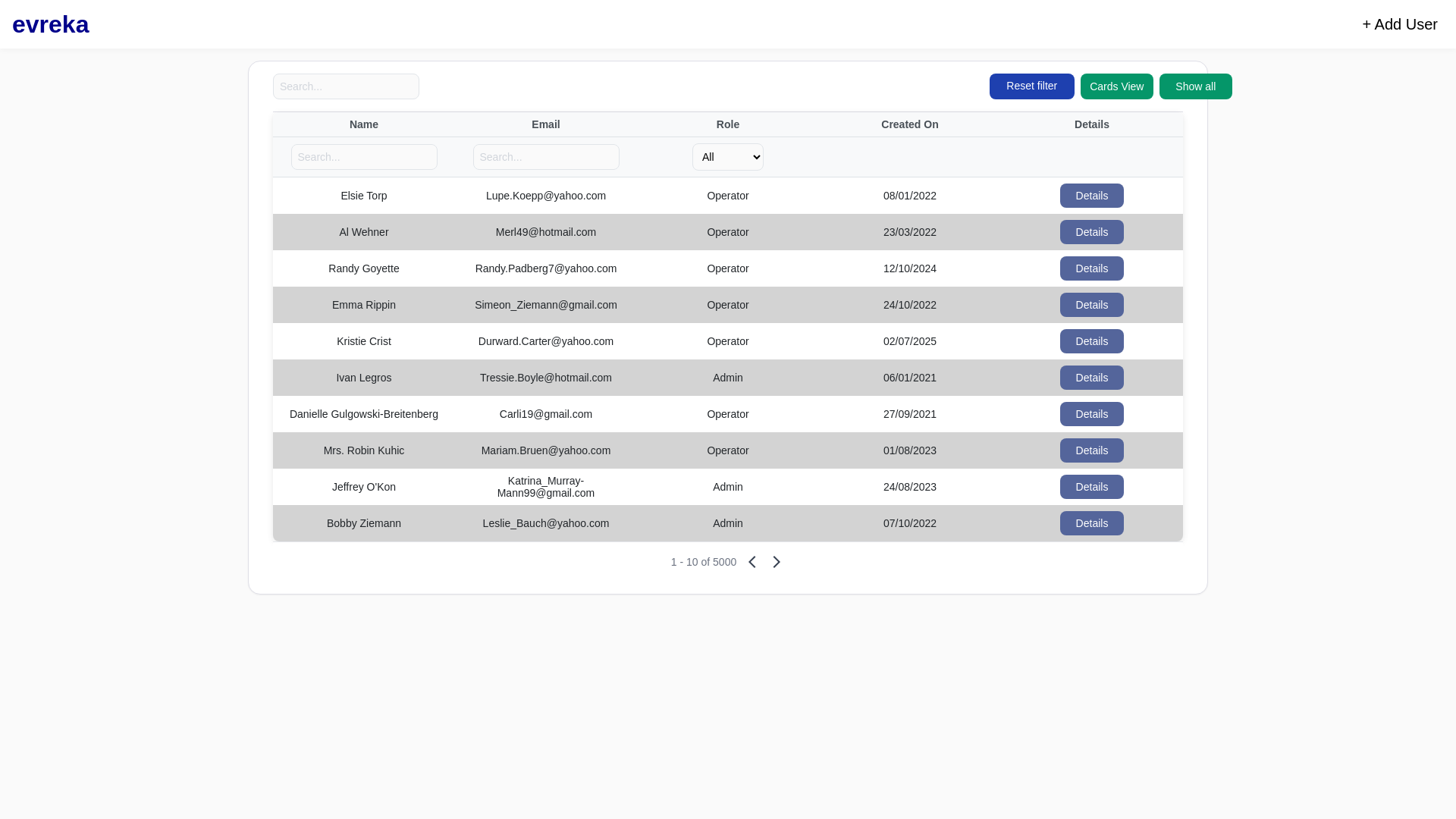1456x819 pixels.
Task: Select the name Mrs. Robin Kuhic
Action: coord(364,450)
